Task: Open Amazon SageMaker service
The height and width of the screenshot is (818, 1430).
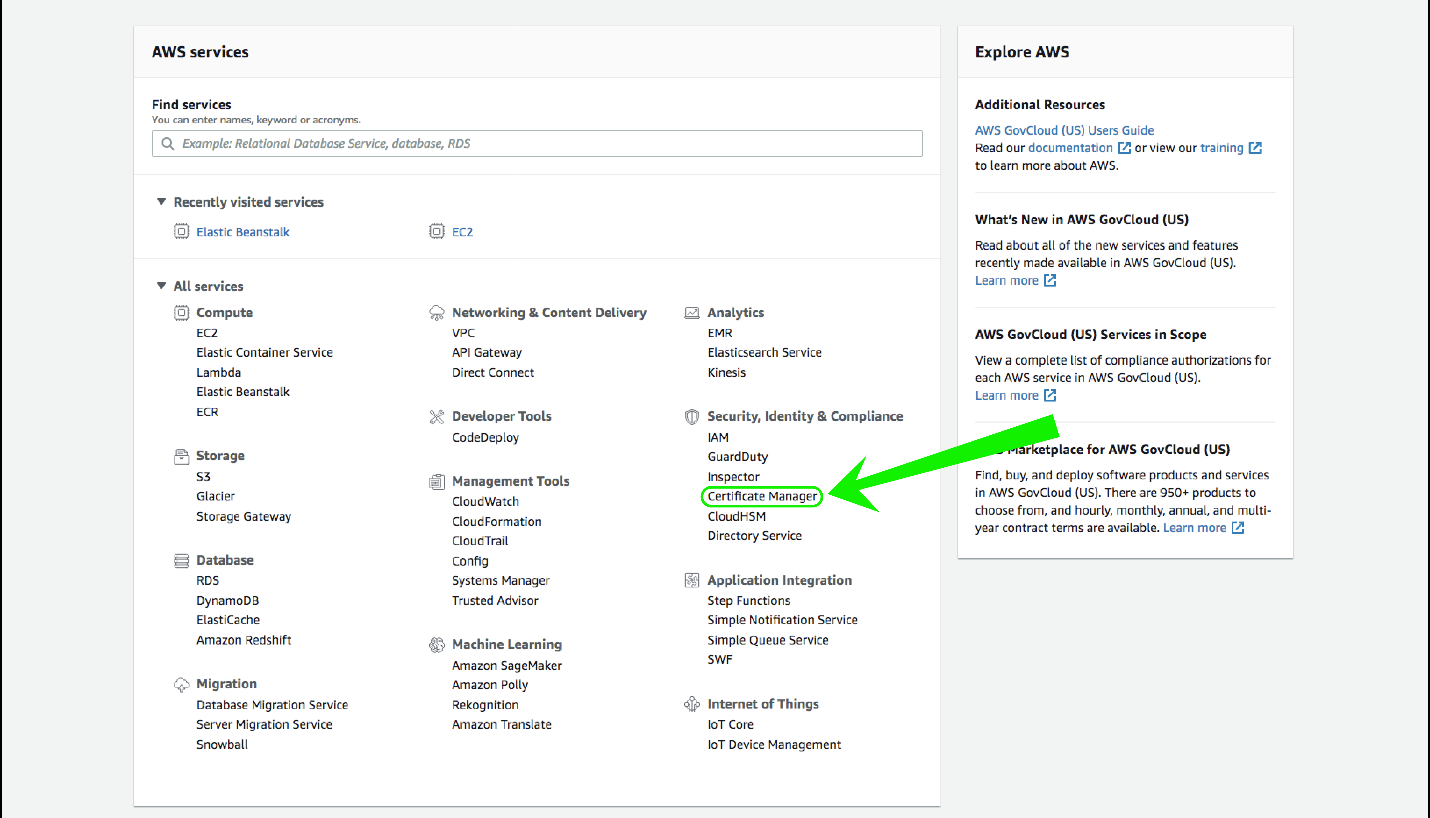Action: pyautogui.click(x=507, y=666)
